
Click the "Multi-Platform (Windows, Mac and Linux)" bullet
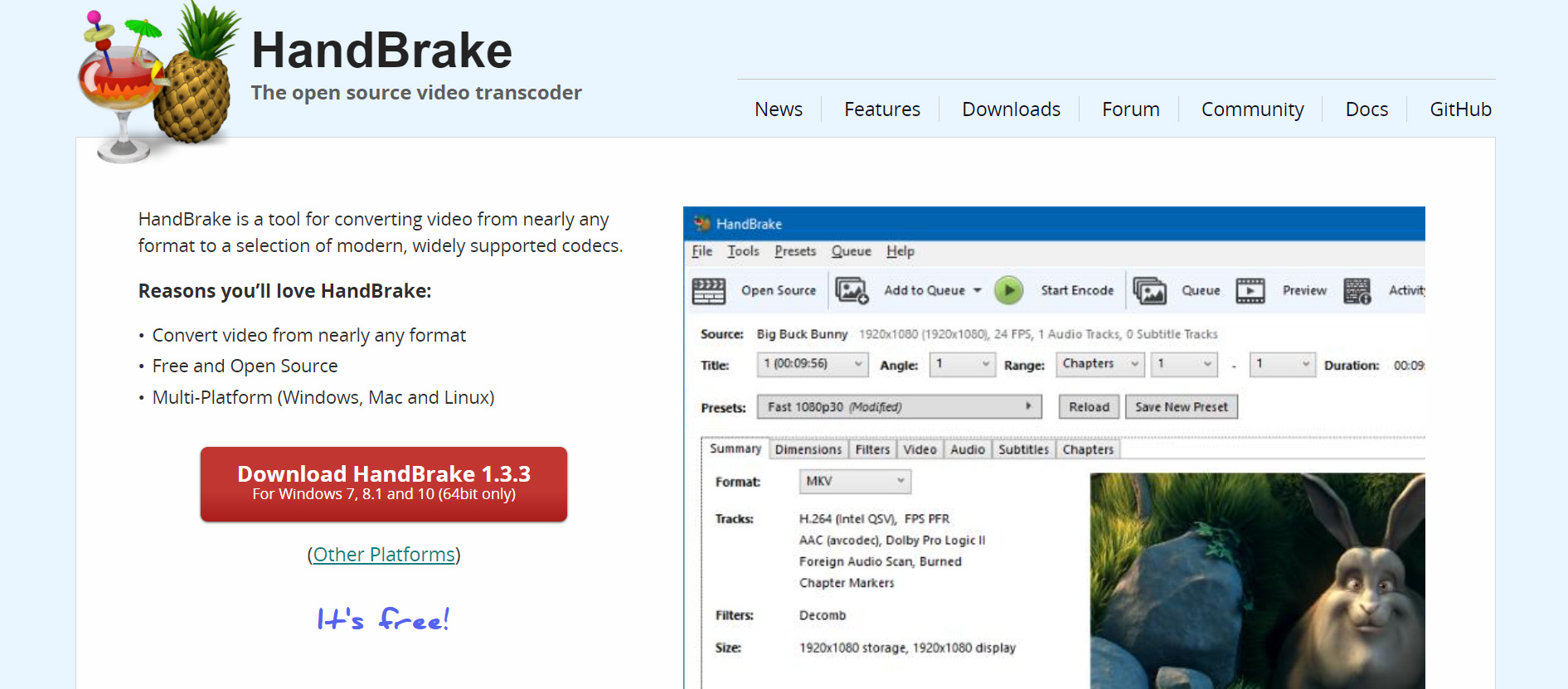(323, 397)
